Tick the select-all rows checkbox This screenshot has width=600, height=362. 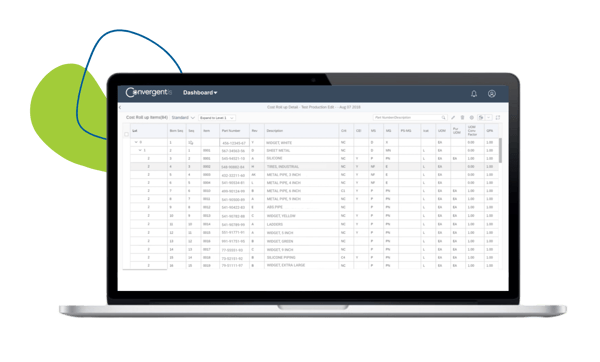tap(126, 134)
